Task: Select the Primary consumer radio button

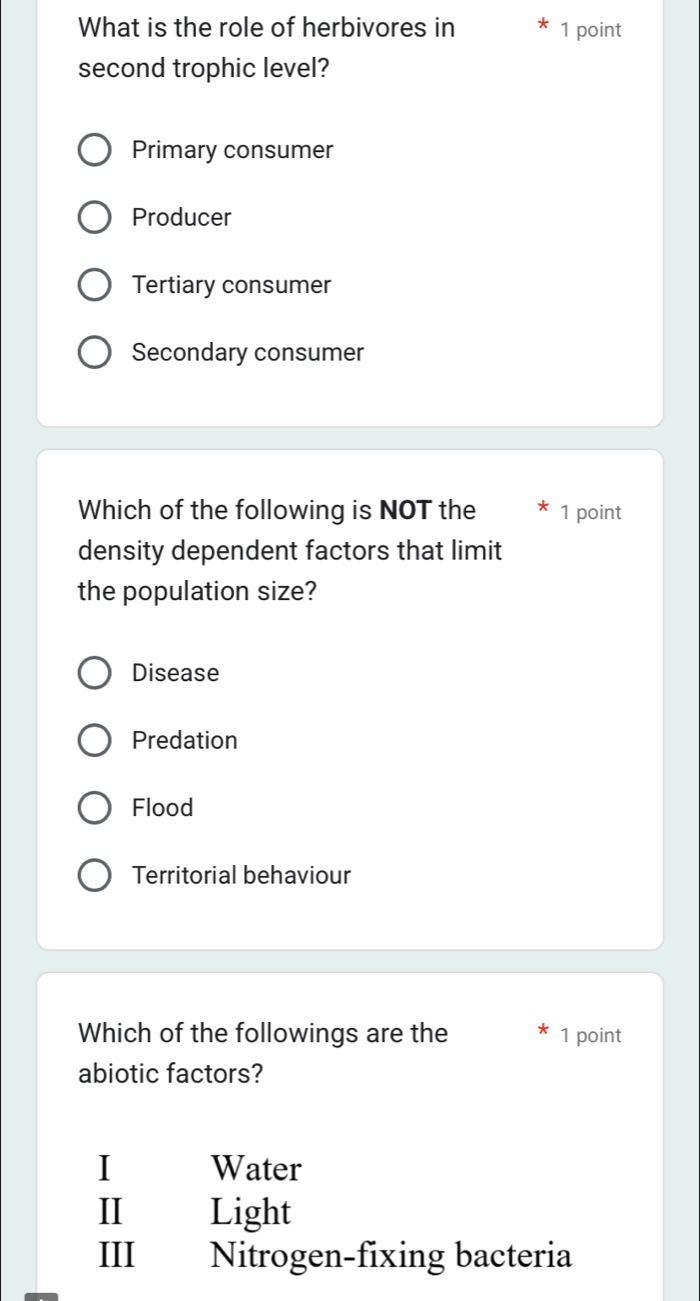Action: coord(94,149)
